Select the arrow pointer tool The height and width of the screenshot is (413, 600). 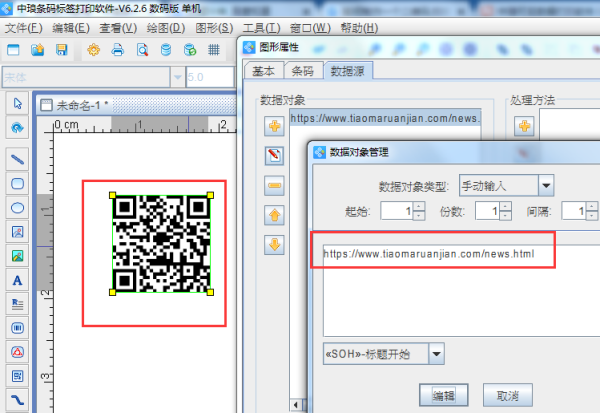(17, 103)
